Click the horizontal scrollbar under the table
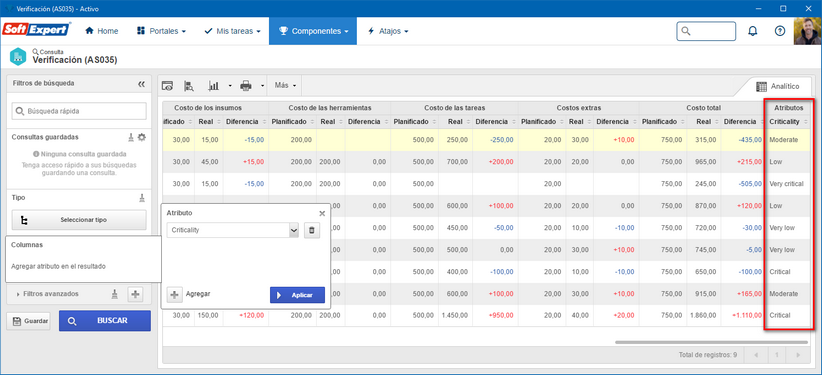 click(x=711, y=342)
